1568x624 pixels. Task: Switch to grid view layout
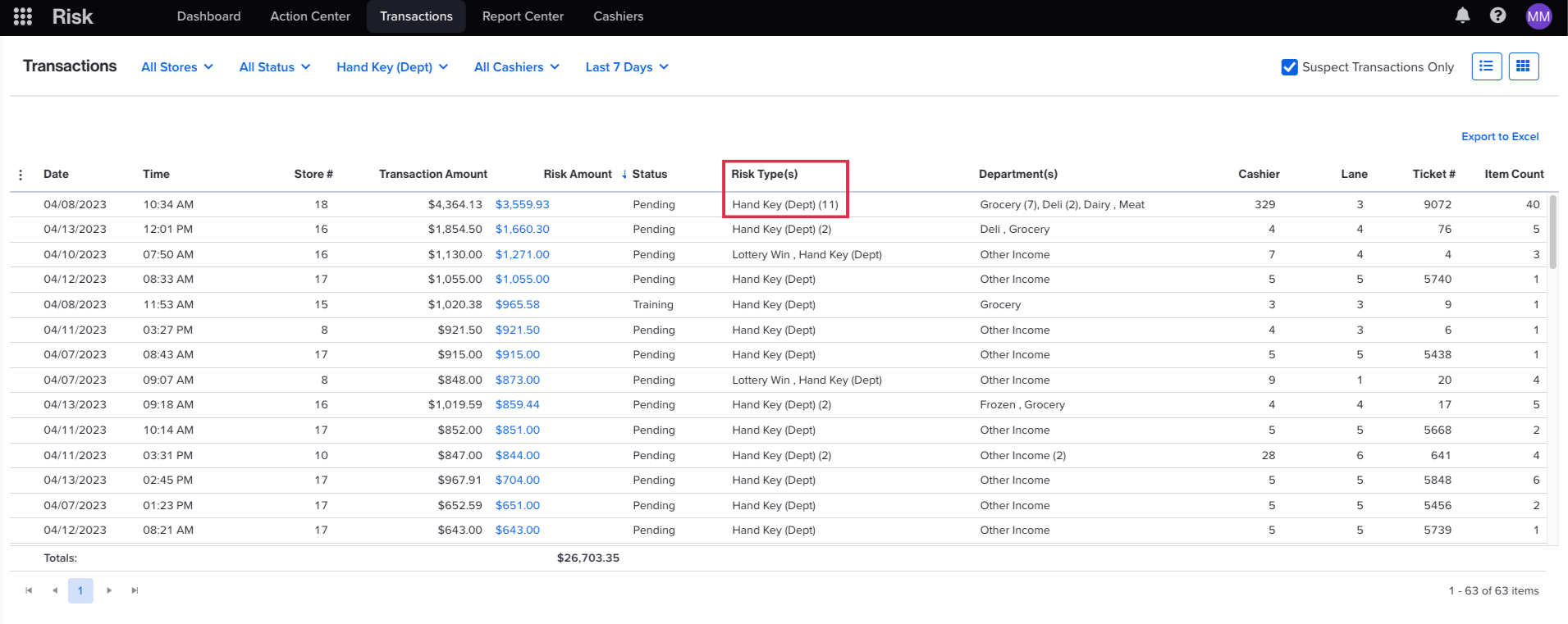1523,66
